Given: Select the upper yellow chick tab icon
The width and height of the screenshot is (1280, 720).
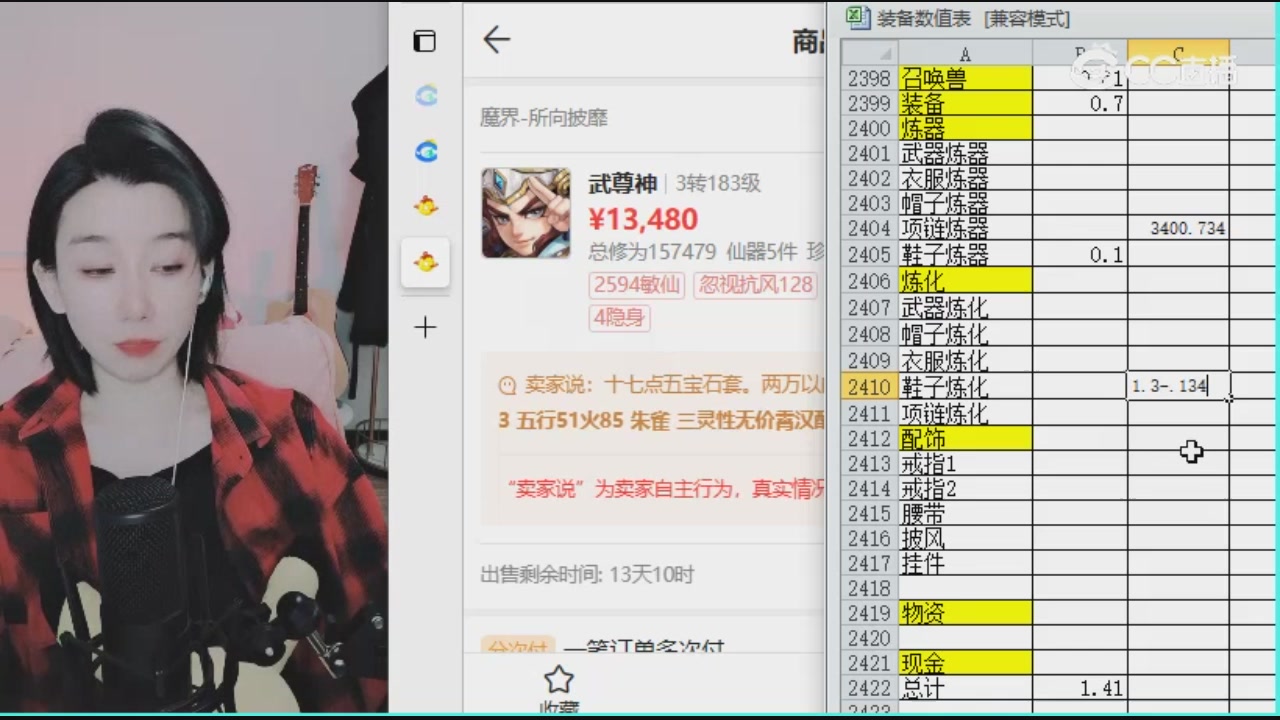Looking at the screenshot, I should (x=426, y=207).
